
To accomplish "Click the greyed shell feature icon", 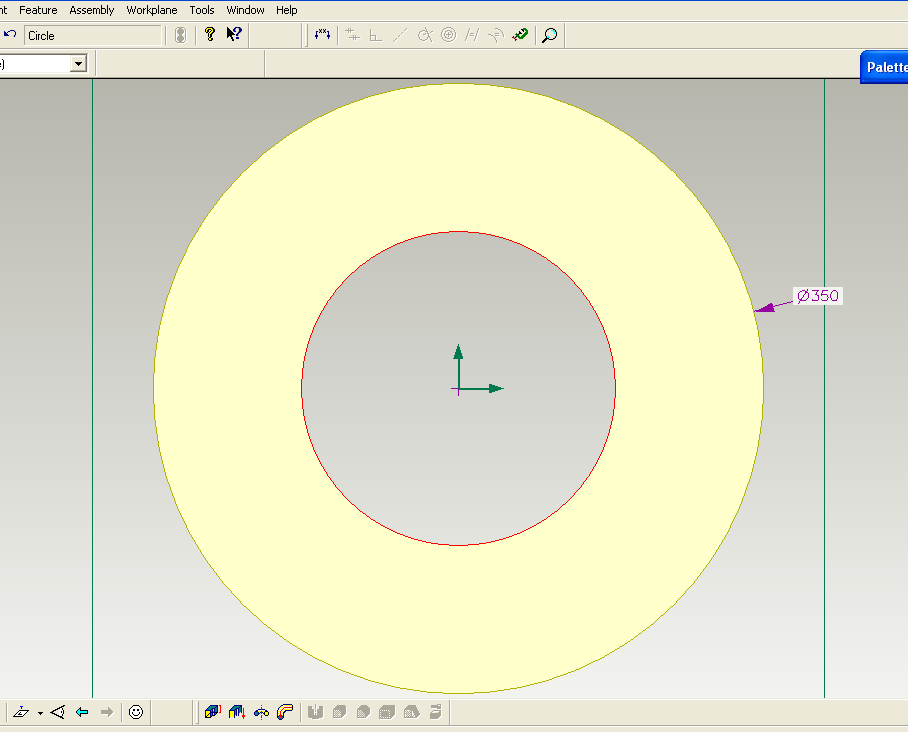I will [387, 712].
